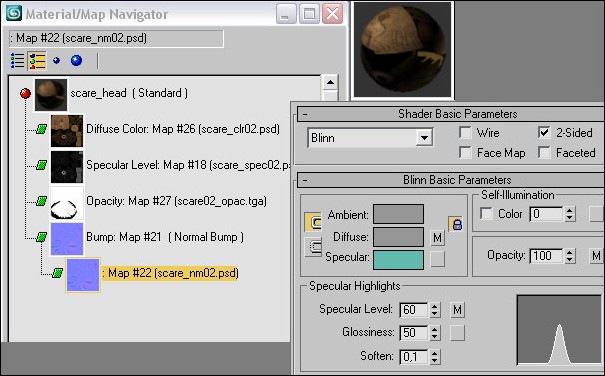Enable the Faceted checkbox
The image size is (605, 376).
544,153
